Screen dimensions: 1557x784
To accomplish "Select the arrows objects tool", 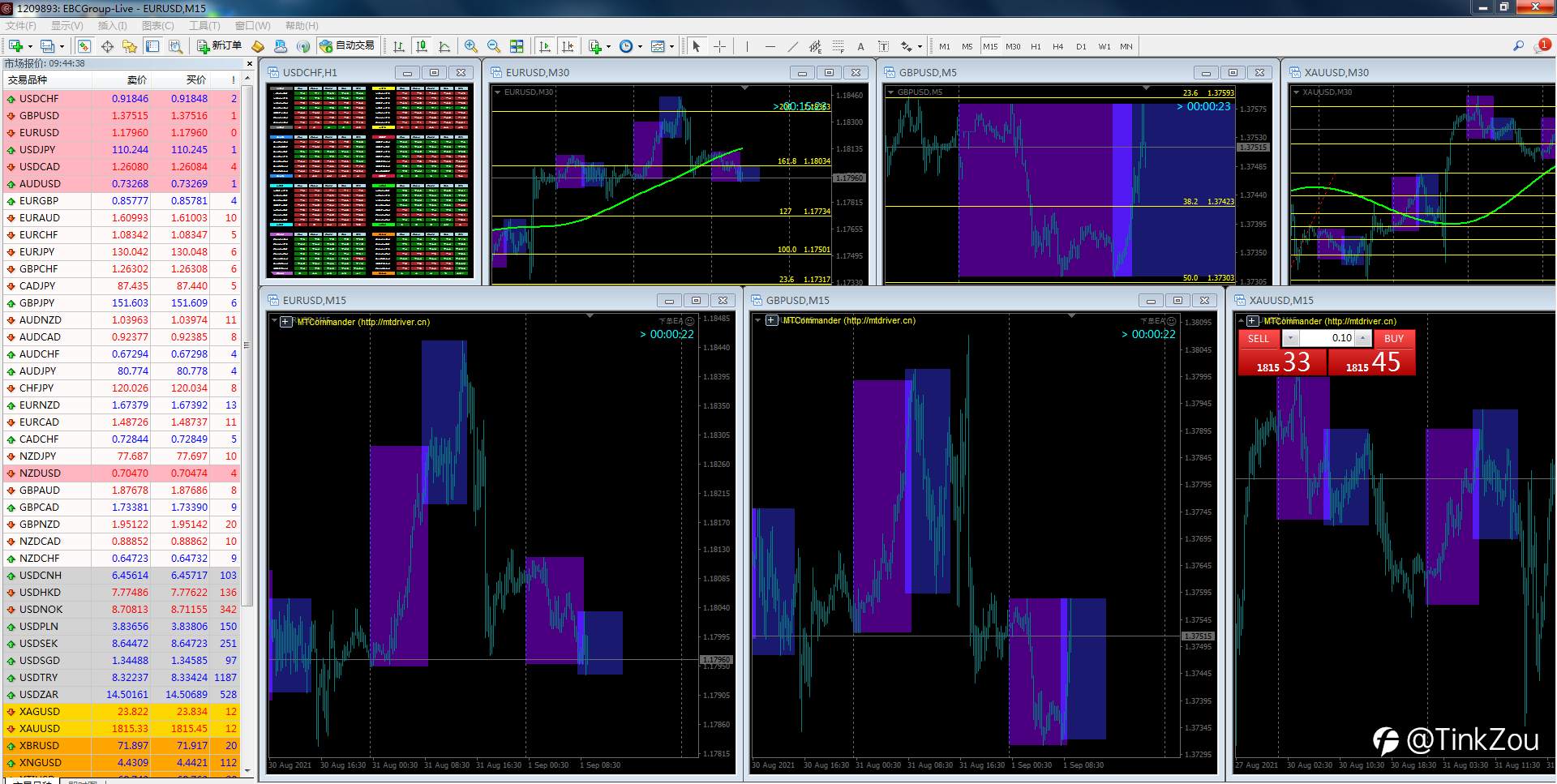I will [x=906, y=46].
